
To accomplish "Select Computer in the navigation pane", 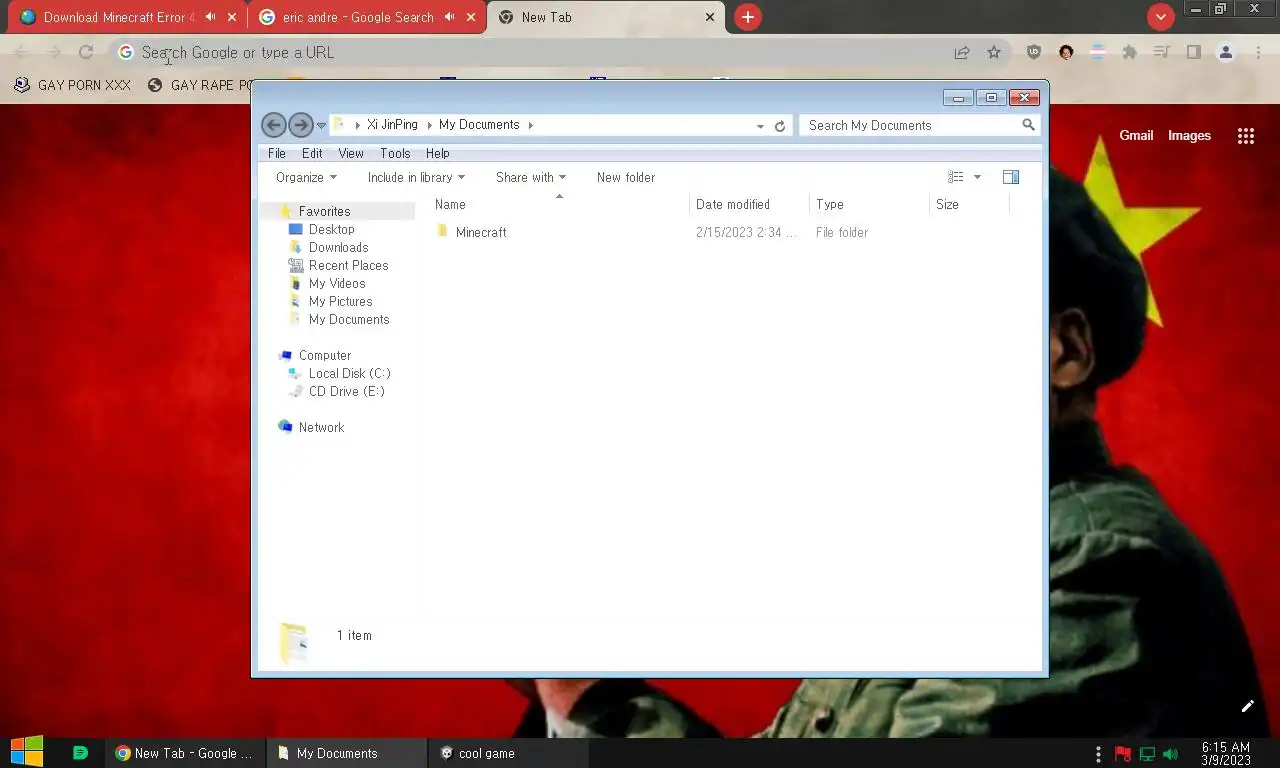I will (x=325, y=355).
